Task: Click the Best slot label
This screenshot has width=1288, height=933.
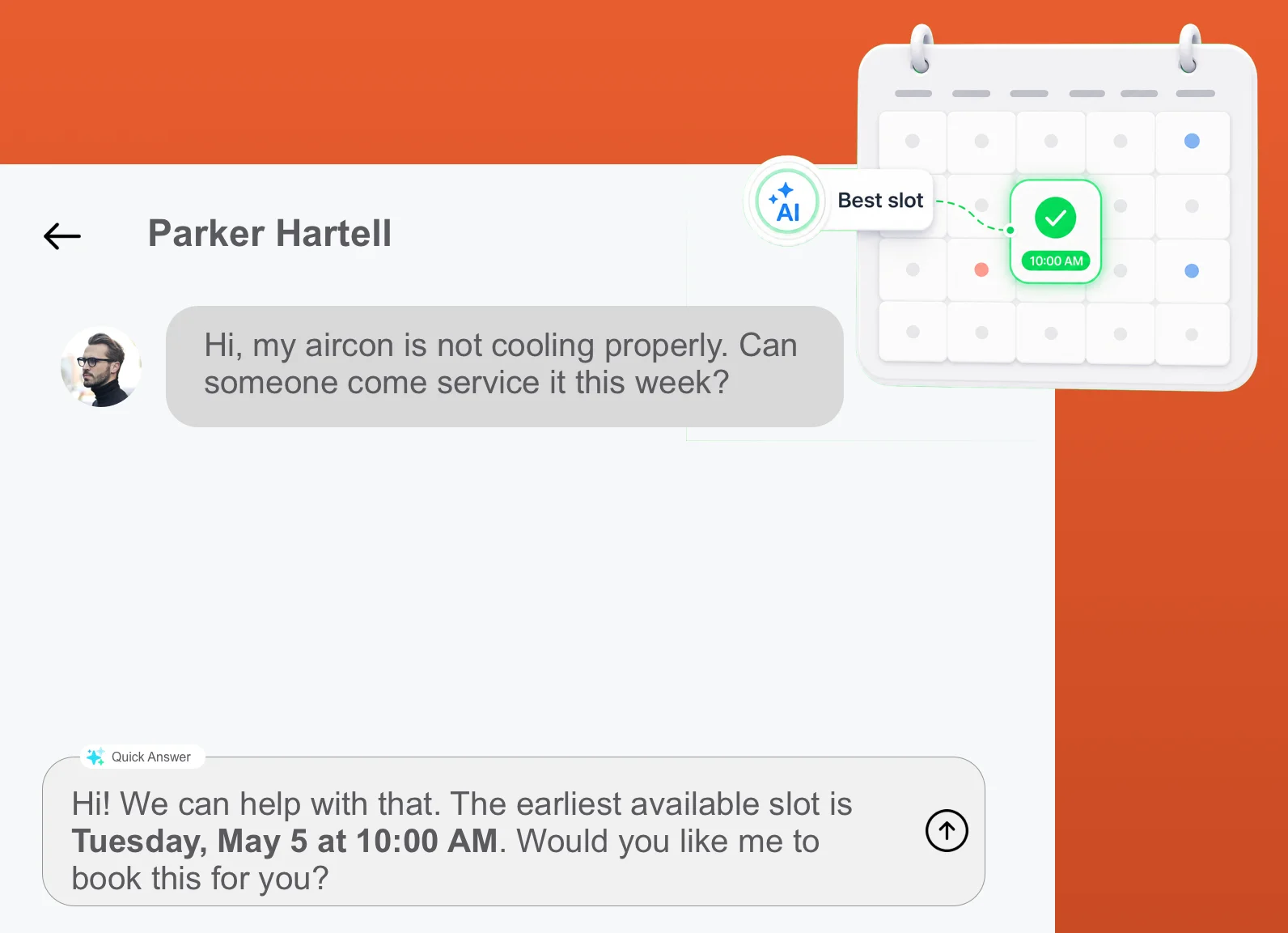Action: click(880, 200)
